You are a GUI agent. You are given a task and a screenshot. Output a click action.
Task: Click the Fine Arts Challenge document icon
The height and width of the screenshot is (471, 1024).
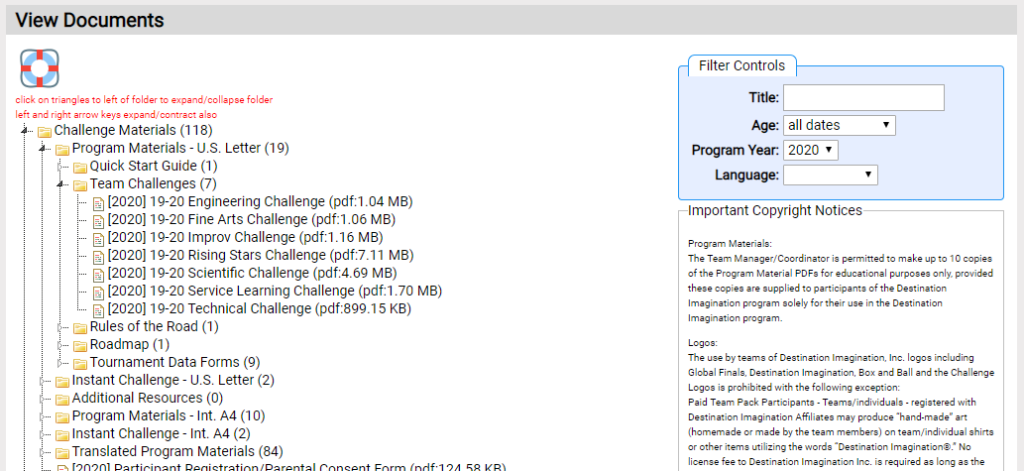[x=98, y=220]
